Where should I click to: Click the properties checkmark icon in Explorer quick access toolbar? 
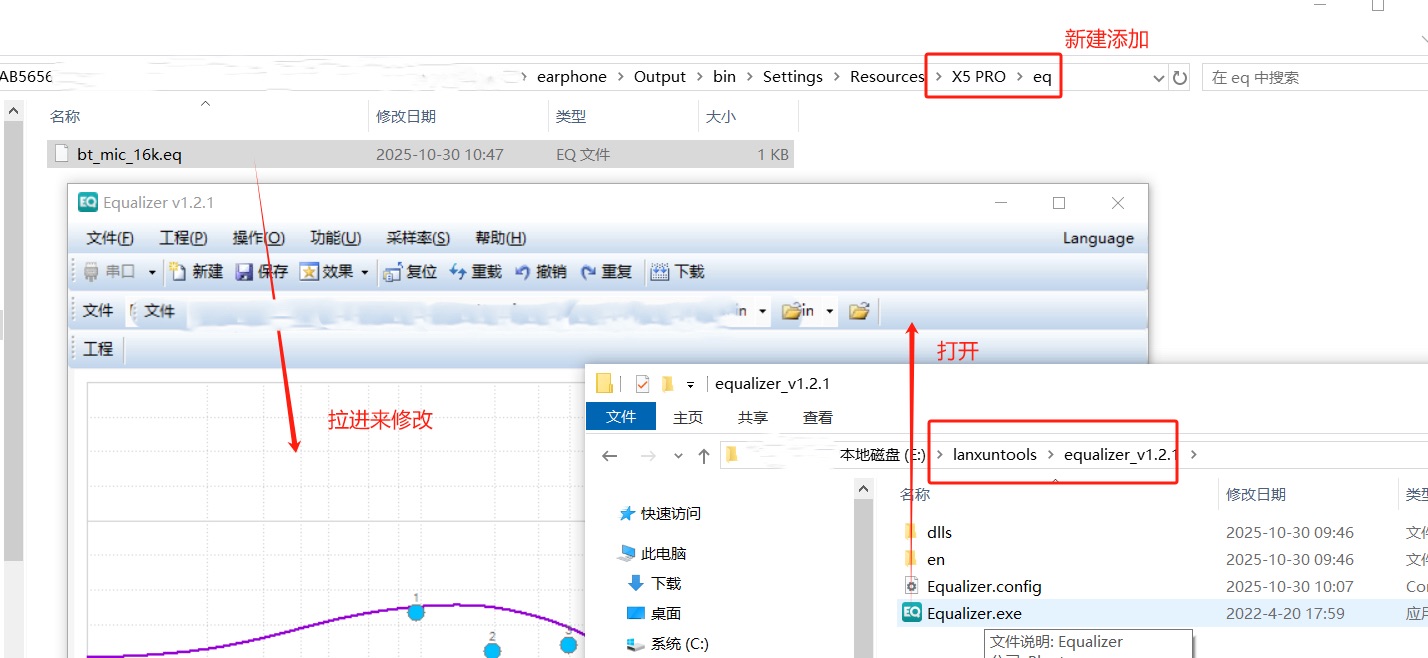(643, 383)
